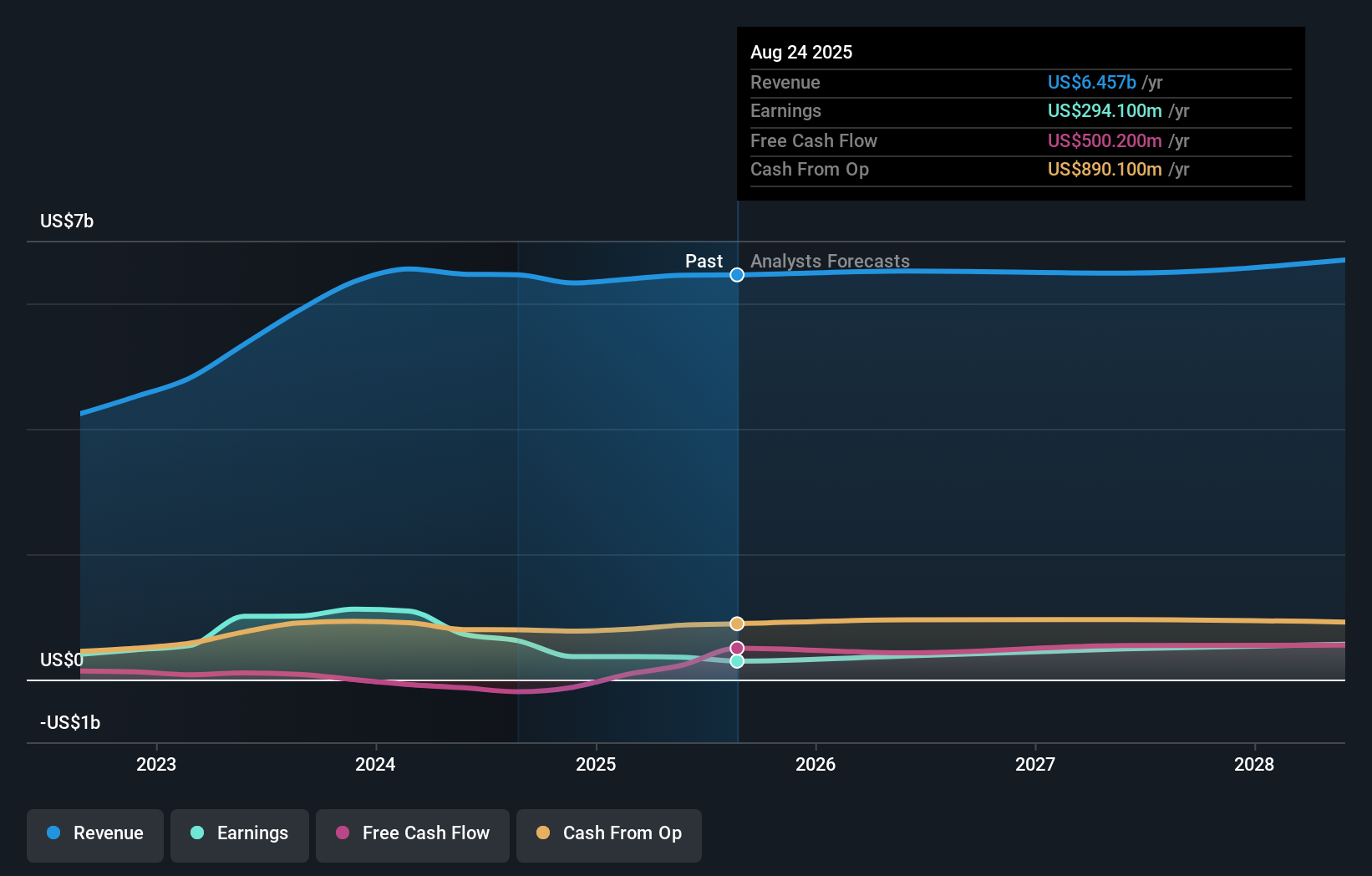1372x876 pixels.
Task: Select the Cash From Op point marker
Action: click(736, 623)
